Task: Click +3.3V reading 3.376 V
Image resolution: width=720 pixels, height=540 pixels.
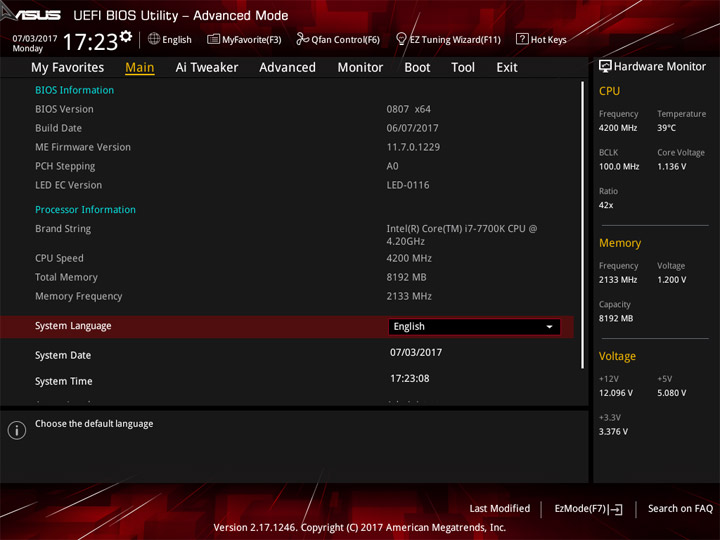Action: click(x=613, y=431)
